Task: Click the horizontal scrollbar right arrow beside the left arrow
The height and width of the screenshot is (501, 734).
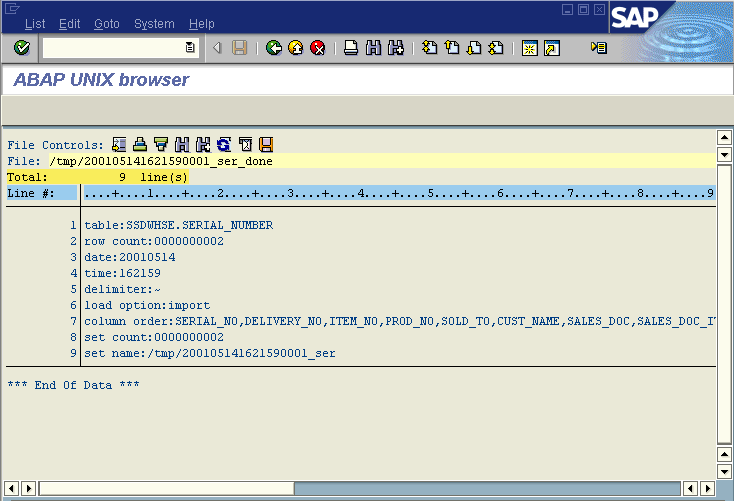Action: [29, 488]
